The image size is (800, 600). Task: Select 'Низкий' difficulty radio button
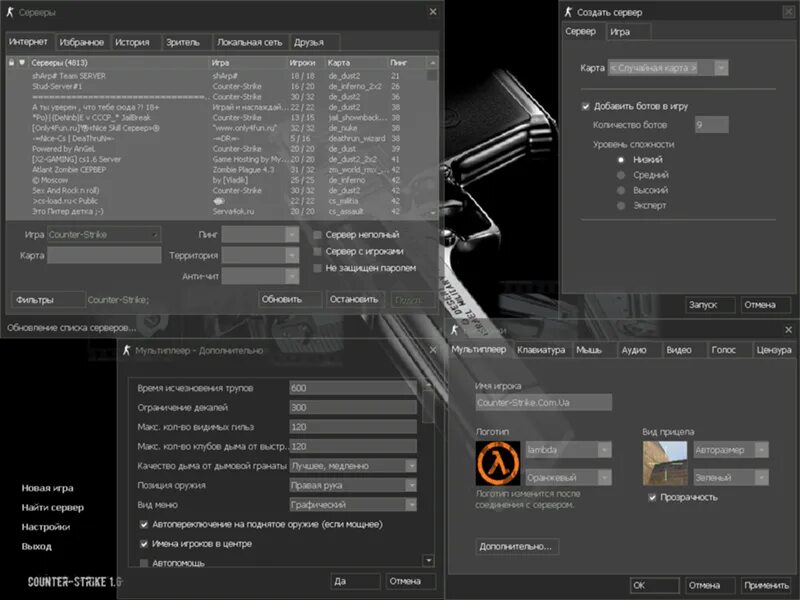[x=621, y=160]
